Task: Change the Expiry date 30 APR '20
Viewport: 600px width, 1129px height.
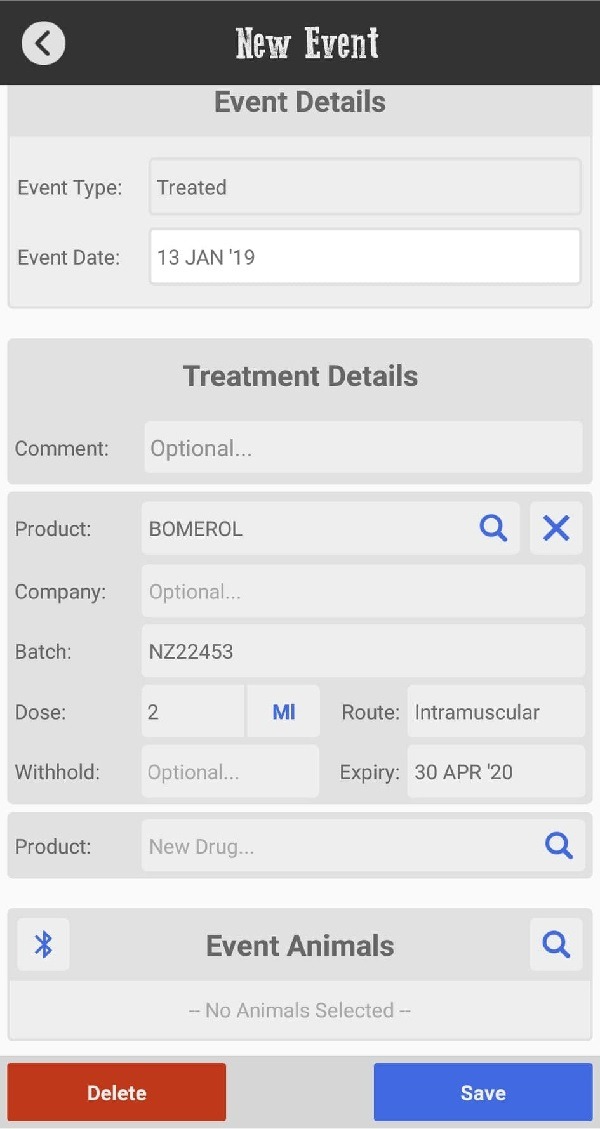Action: [x=496, y=771]
